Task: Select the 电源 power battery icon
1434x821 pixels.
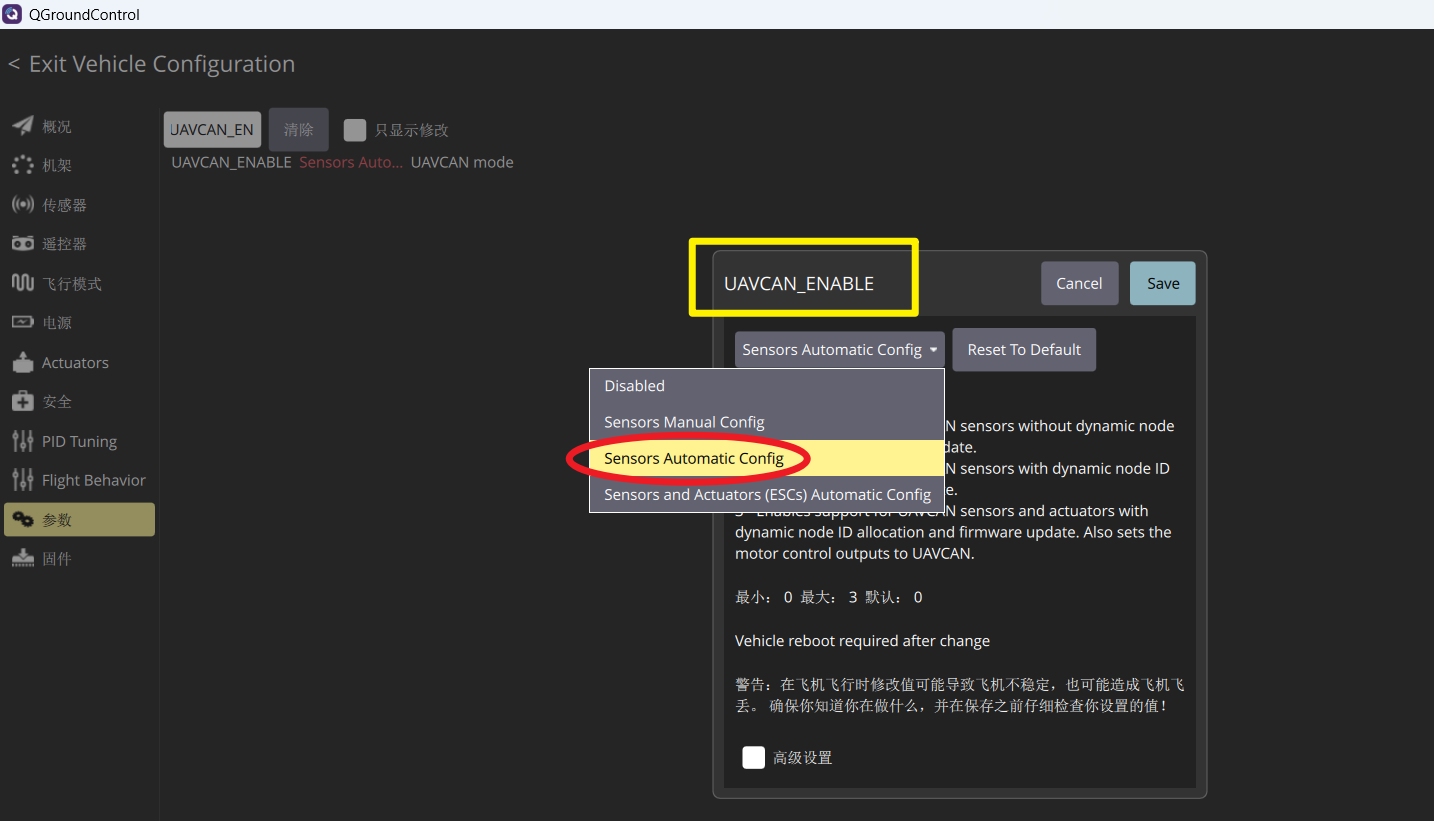Action: click(x=23, y=322)
